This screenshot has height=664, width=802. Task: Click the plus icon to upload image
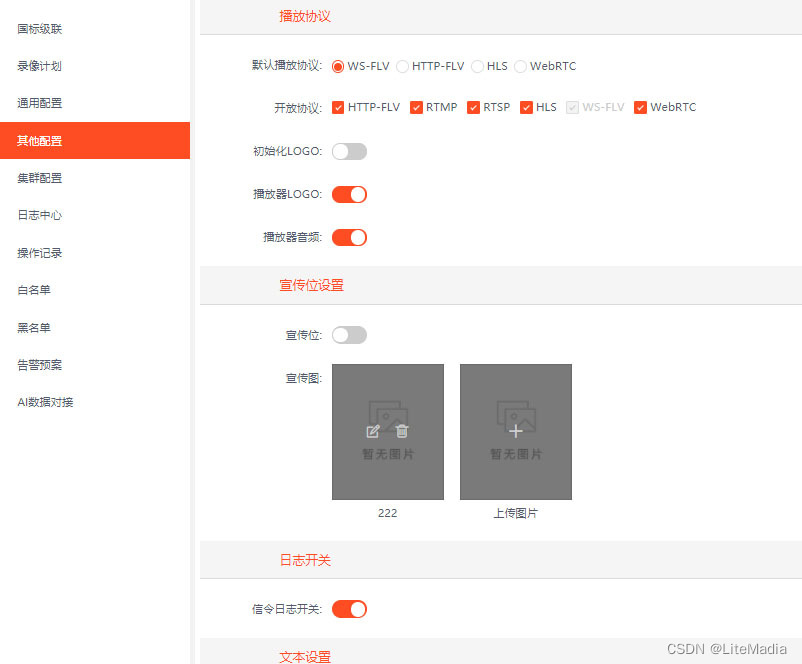point(516,431)
